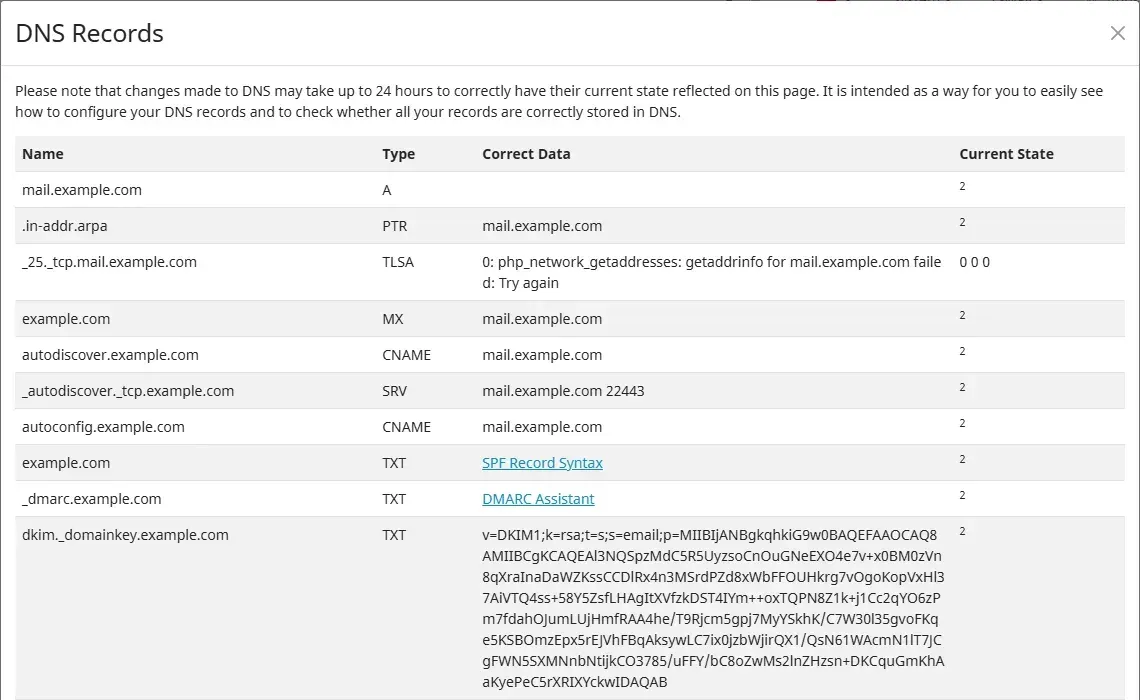Viewport: 1140px width, 700px height.
Task: Click TXT type in the SPF Record Syntax row
Action: tap(394, 463)
